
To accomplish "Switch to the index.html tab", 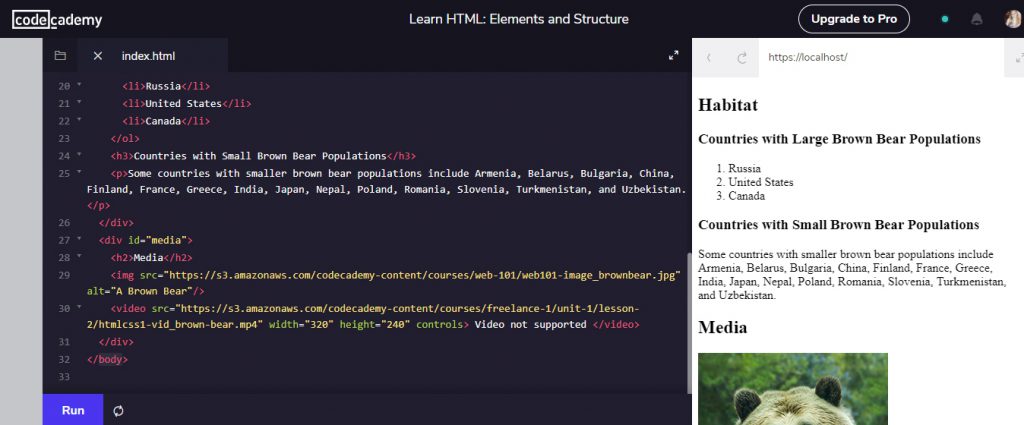I will point(148,56).
